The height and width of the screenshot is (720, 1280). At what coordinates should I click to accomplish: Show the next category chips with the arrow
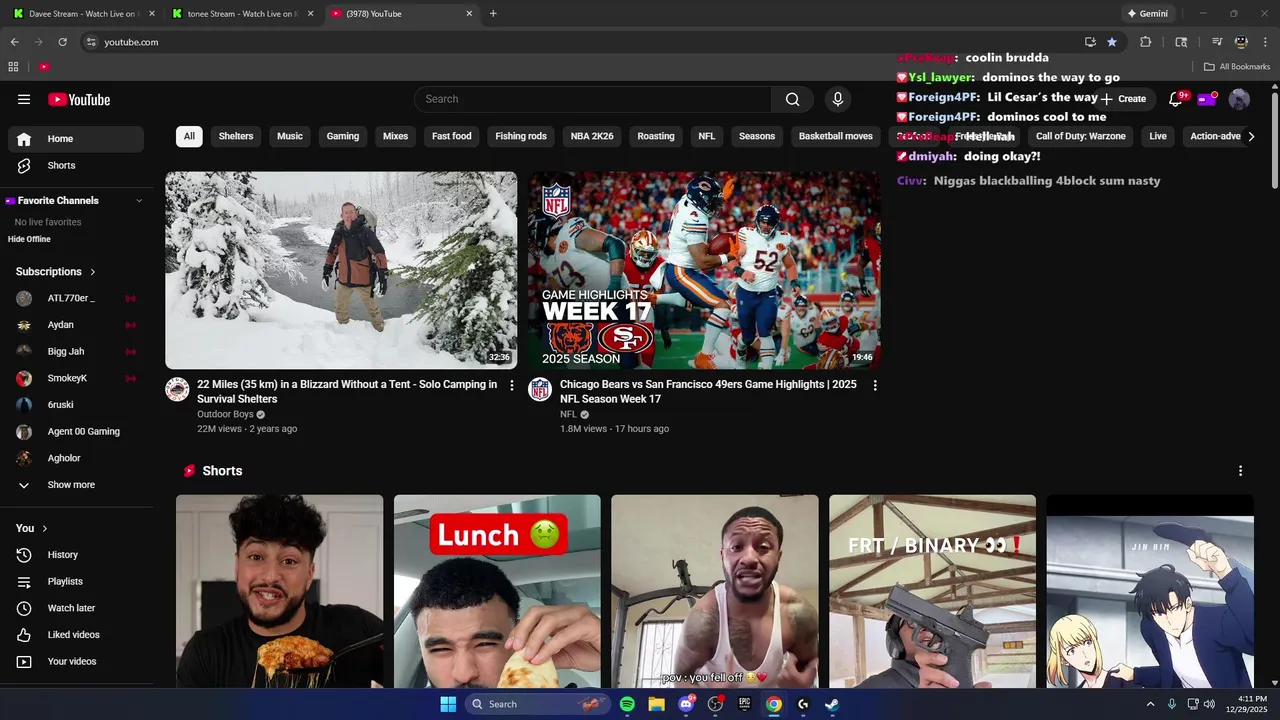point(1251,136)
